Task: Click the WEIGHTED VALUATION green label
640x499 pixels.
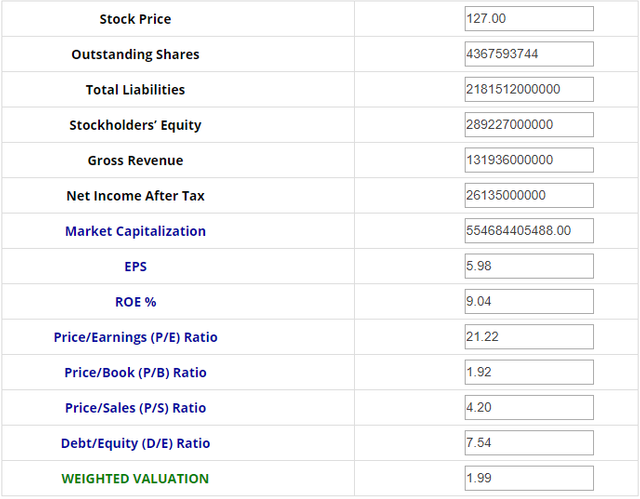Action: click(135, 478)
